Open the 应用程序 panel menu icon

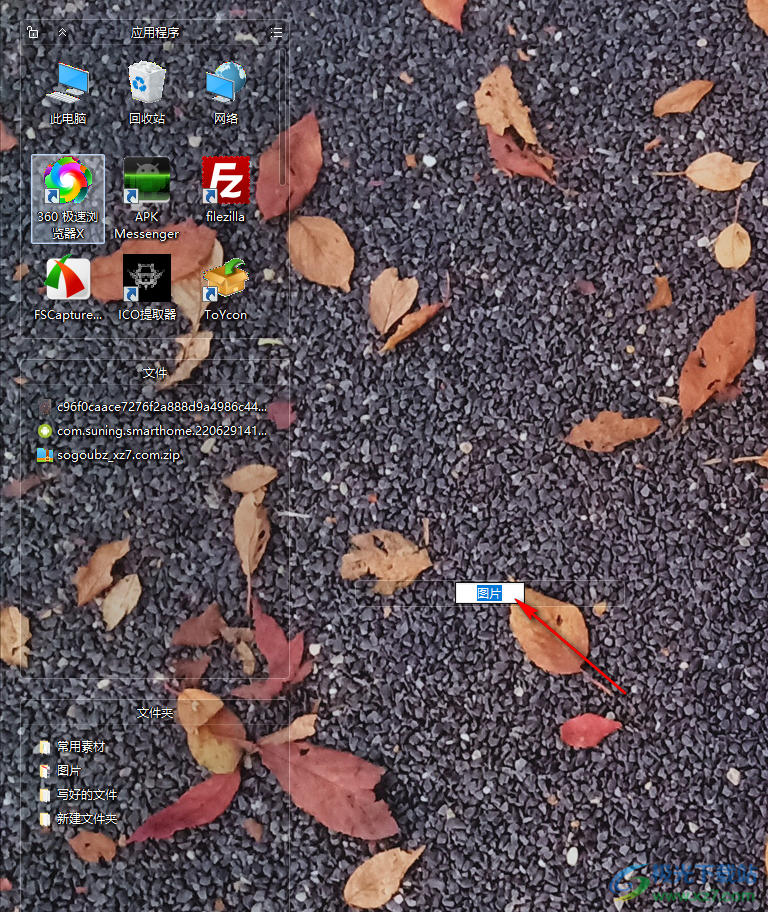click(276, 32)
